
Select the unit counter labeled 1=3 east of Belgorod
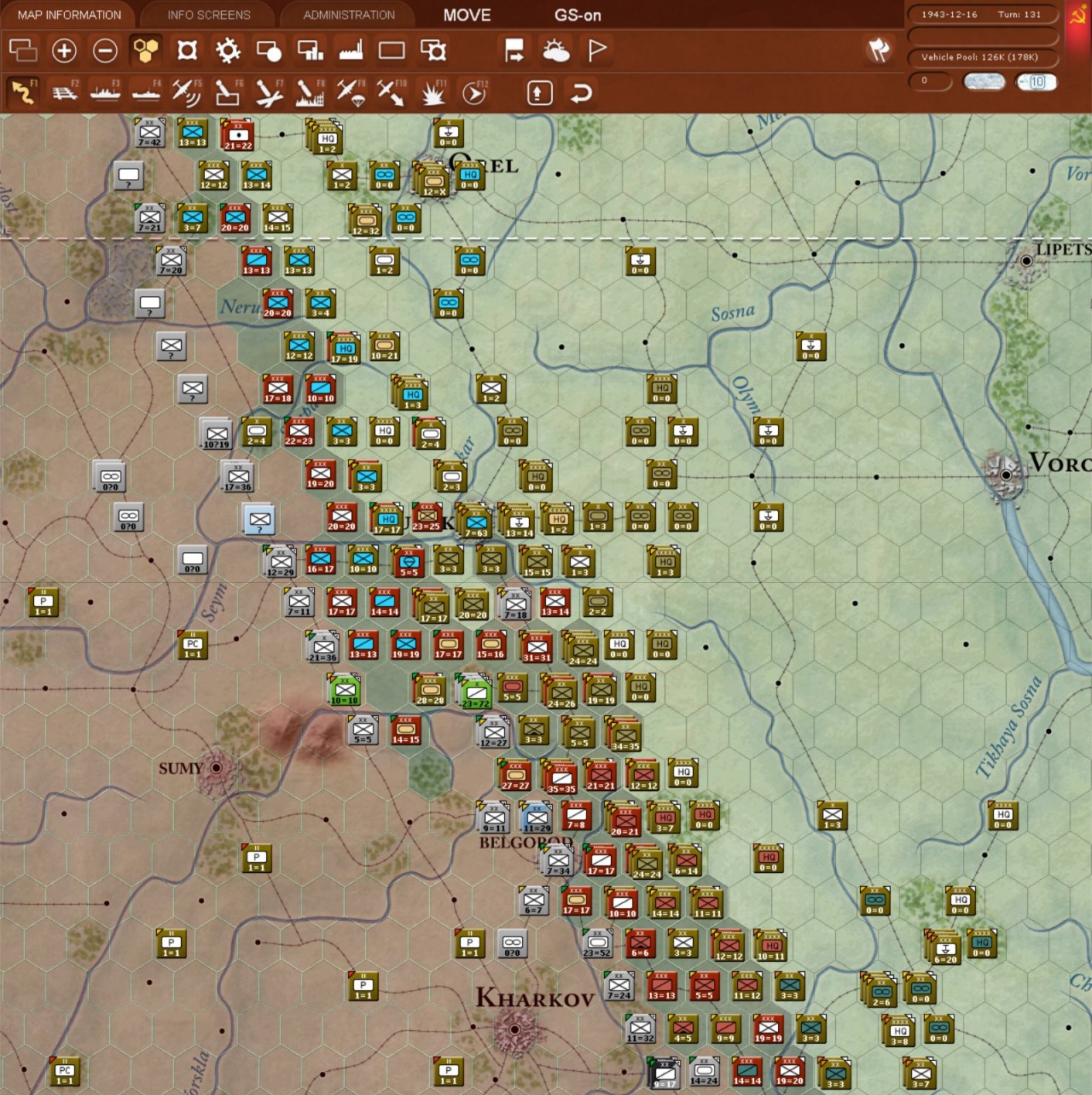[833, 817]
